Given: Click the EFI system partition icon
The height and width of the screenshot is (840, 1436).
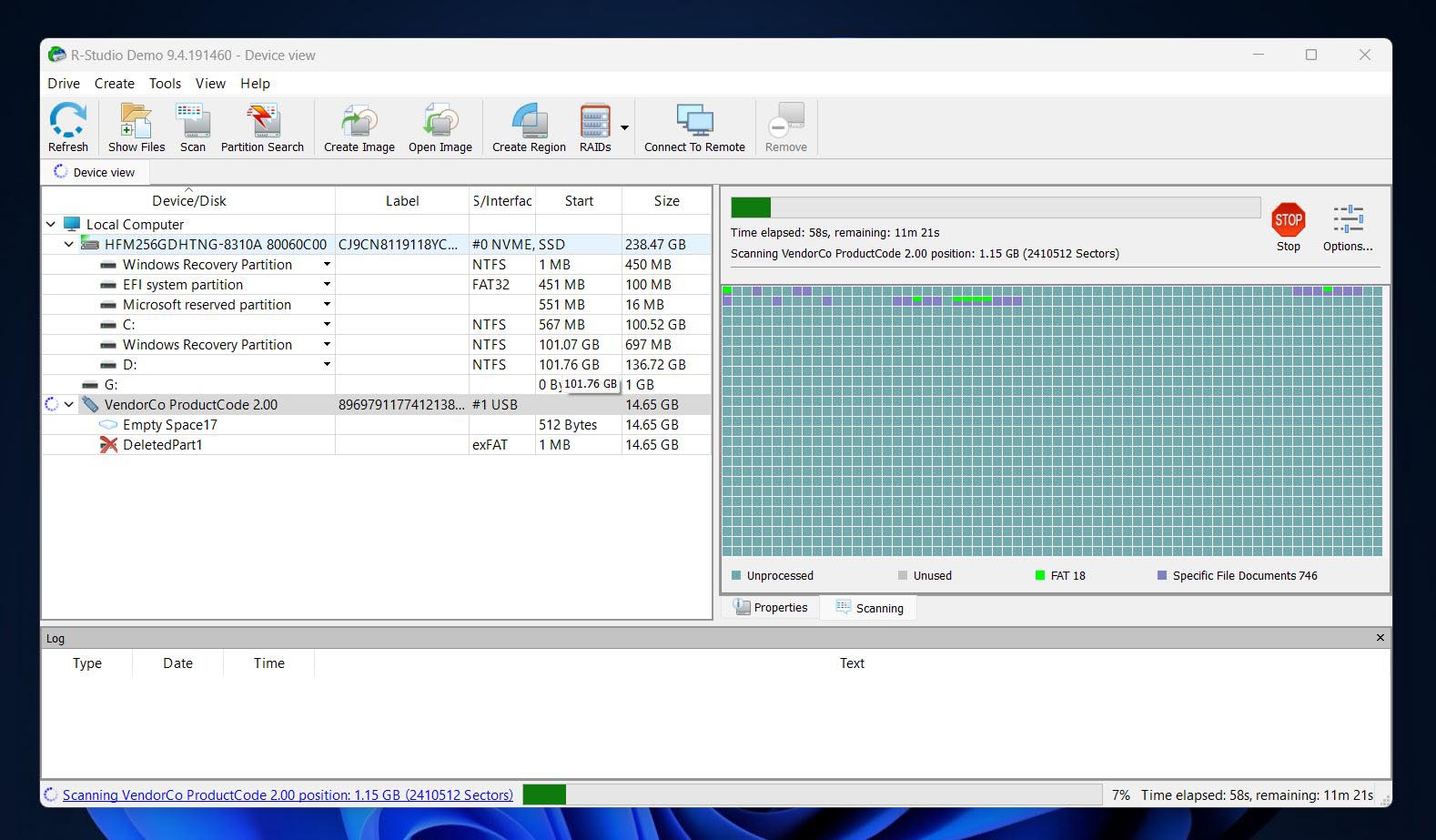Looking at the screenshot, I should 108,285.
